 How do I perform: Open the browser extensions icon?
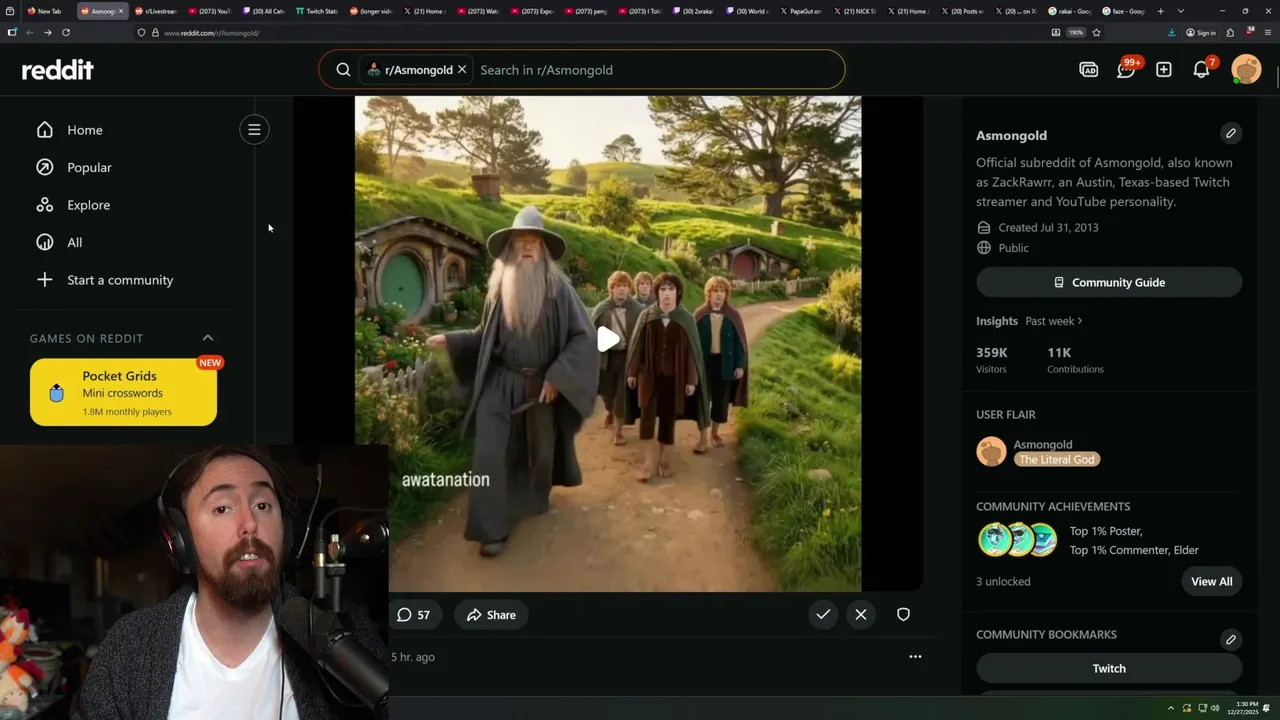1230,32
